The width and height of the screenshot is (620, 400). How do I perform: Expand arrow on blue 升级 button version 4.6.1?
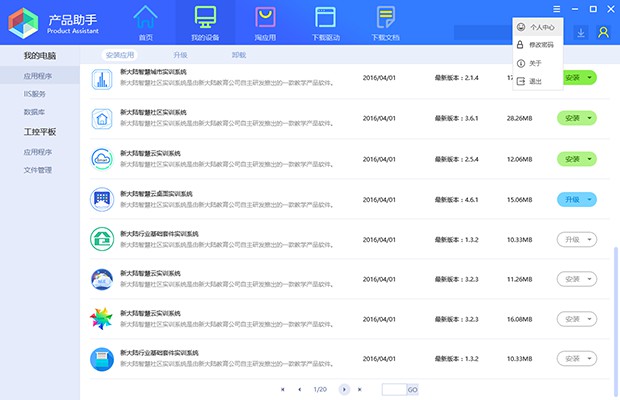589,199
